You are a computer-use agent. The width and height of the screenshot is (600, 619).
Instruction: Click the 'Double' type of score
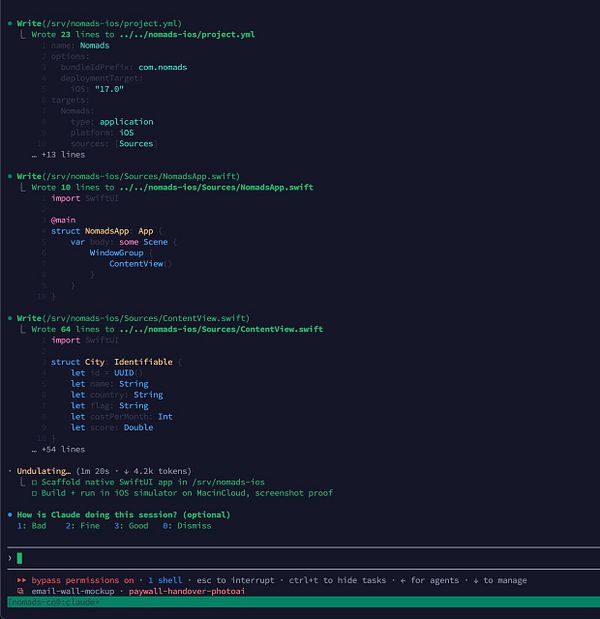click(138, 428)
